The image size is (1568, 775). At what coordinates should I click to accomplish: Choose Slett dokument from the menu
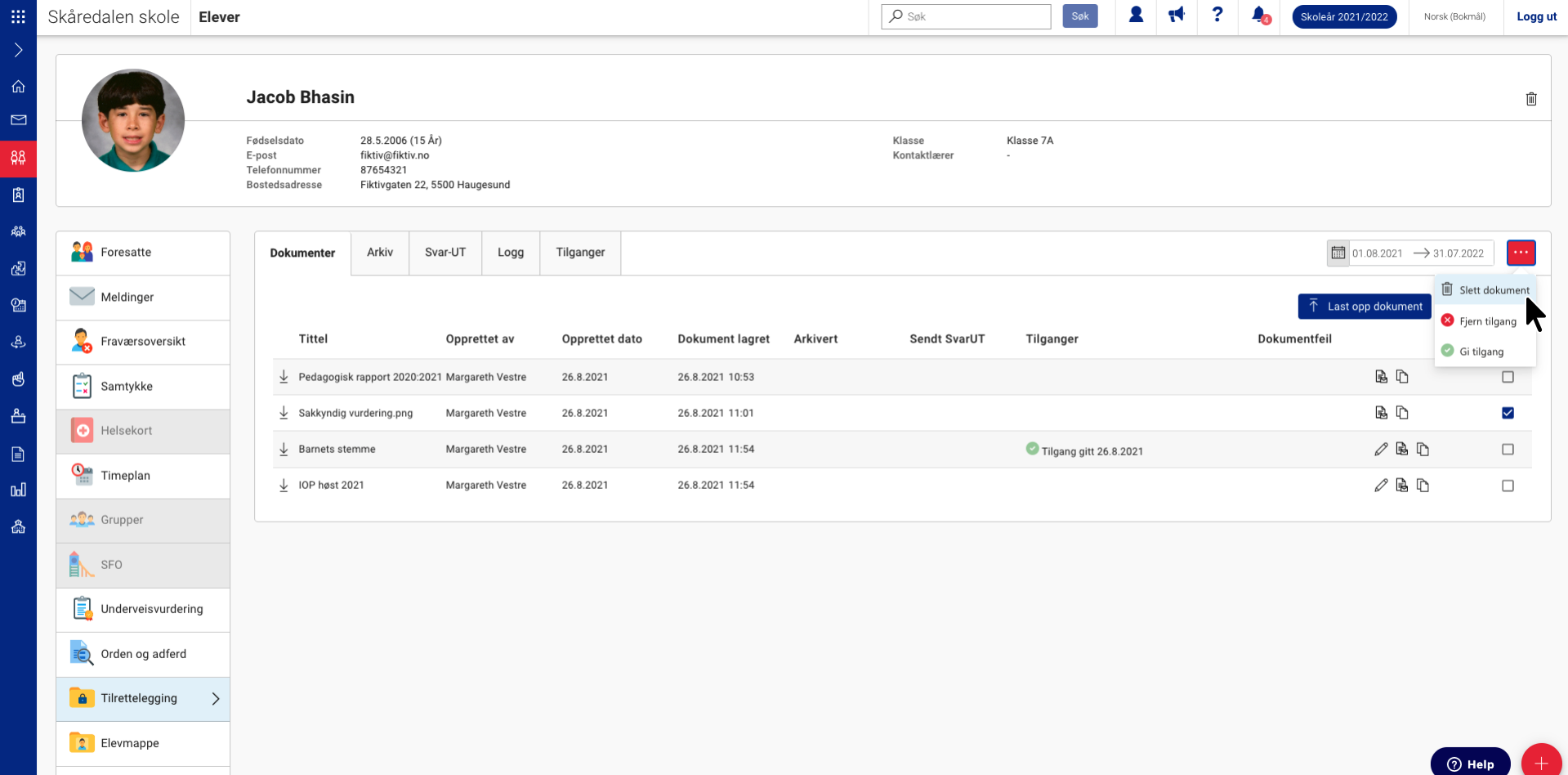(1485, 290)
